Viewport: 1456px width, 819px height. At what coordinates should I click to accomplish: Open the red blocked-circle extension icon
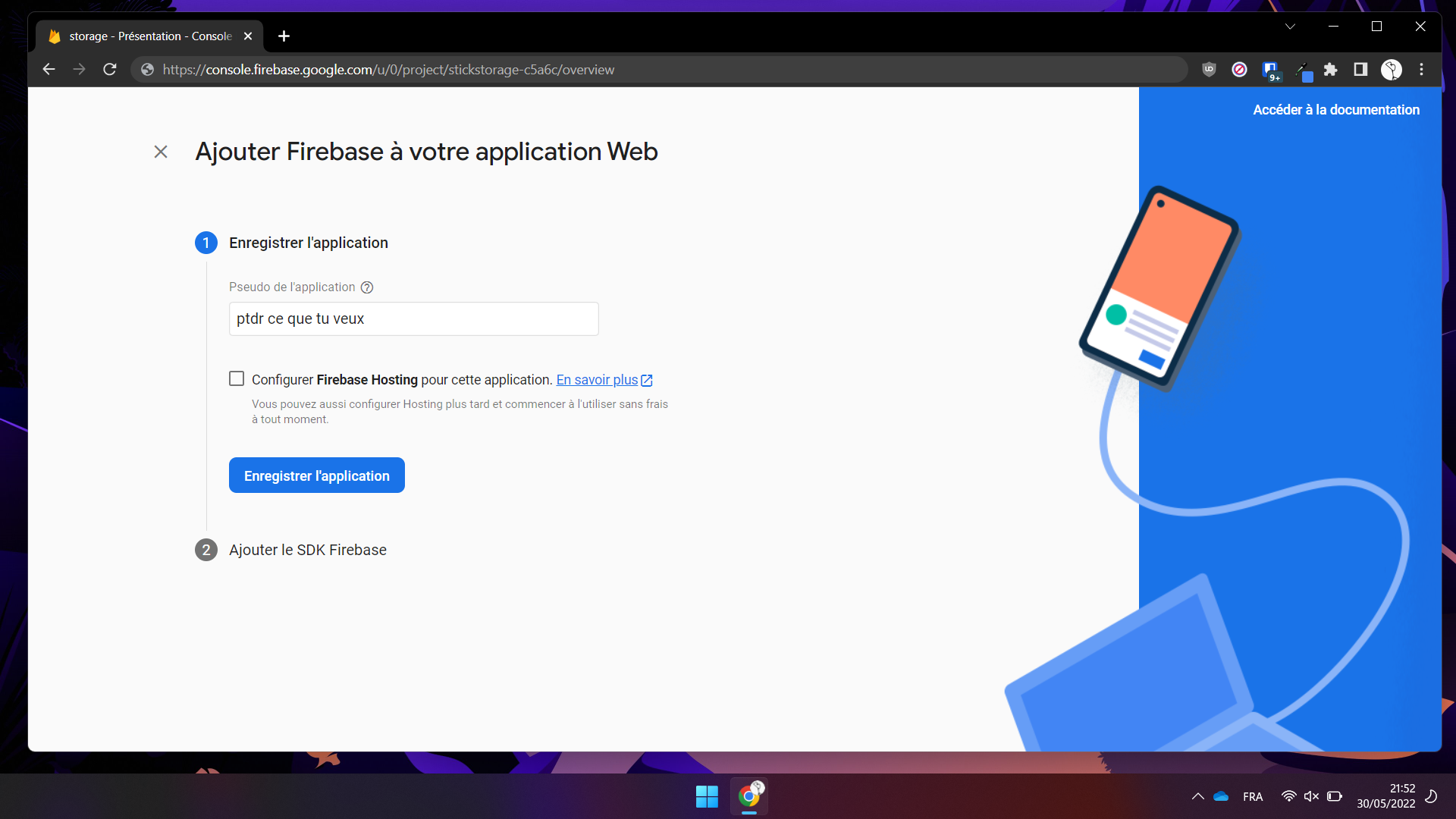(x=1239, y=70)
